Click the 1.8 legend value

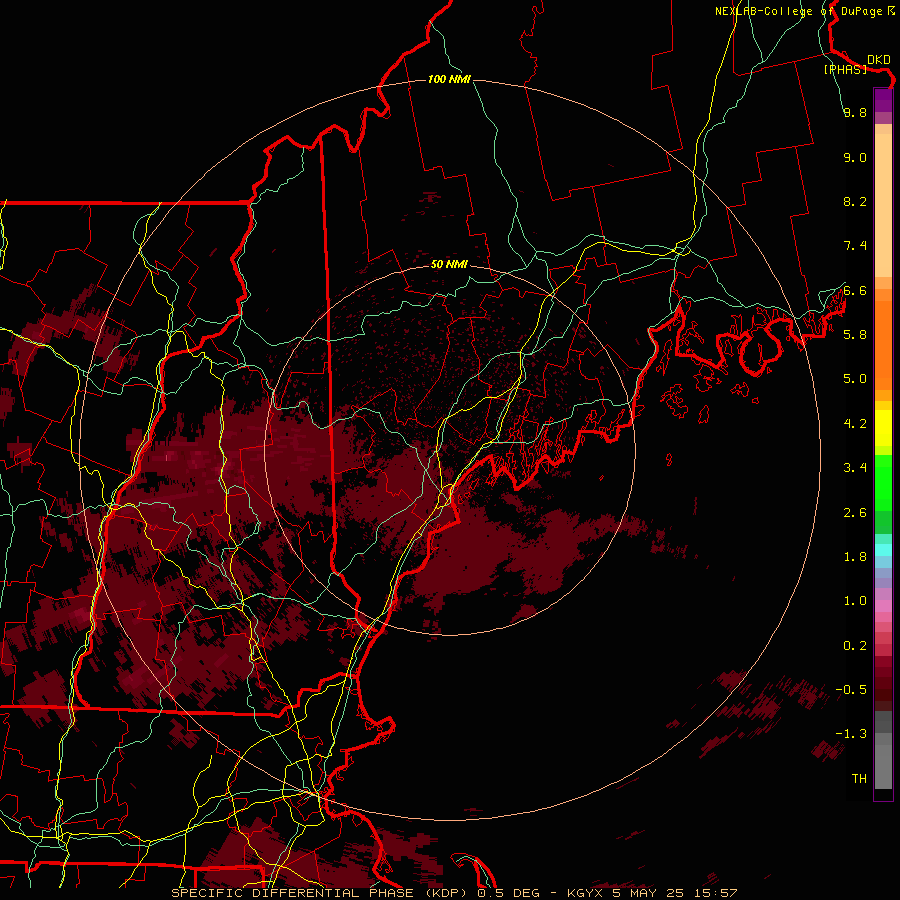tap(855, 557)
